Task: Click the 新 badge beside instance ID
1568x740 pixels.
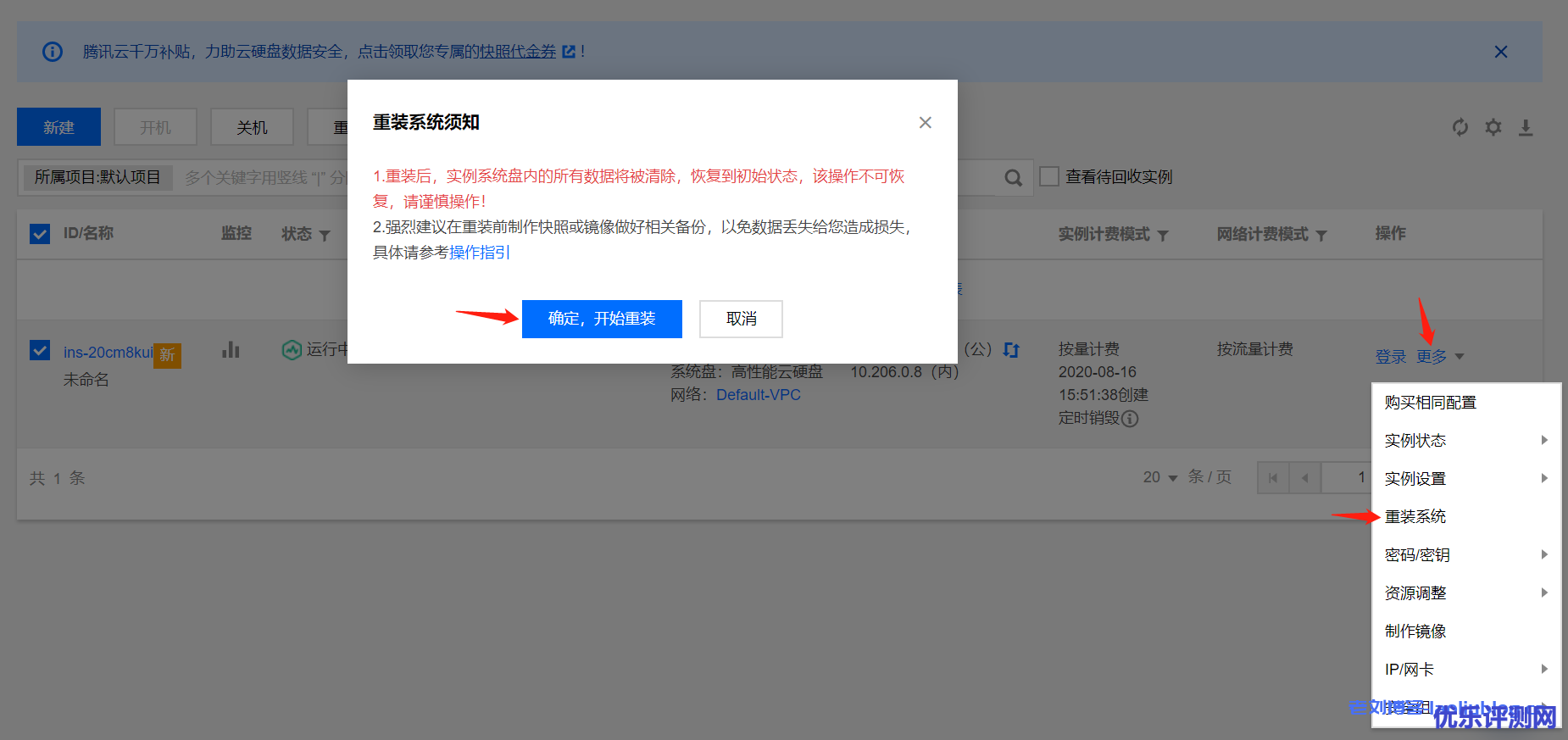Action: pyautogui.click(x=168, y=355)
